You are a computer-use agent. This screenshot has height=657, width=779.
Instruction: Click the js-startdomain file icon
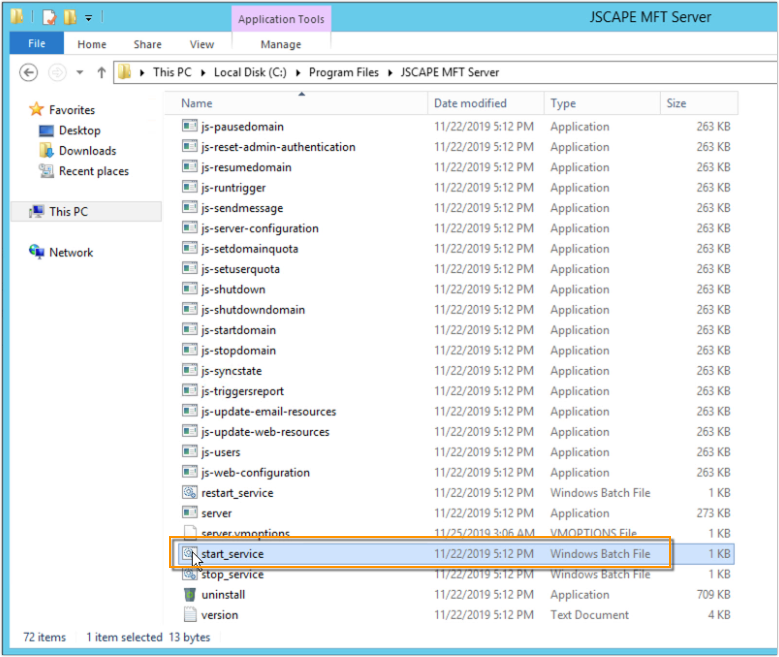click(x=189, y=329)
